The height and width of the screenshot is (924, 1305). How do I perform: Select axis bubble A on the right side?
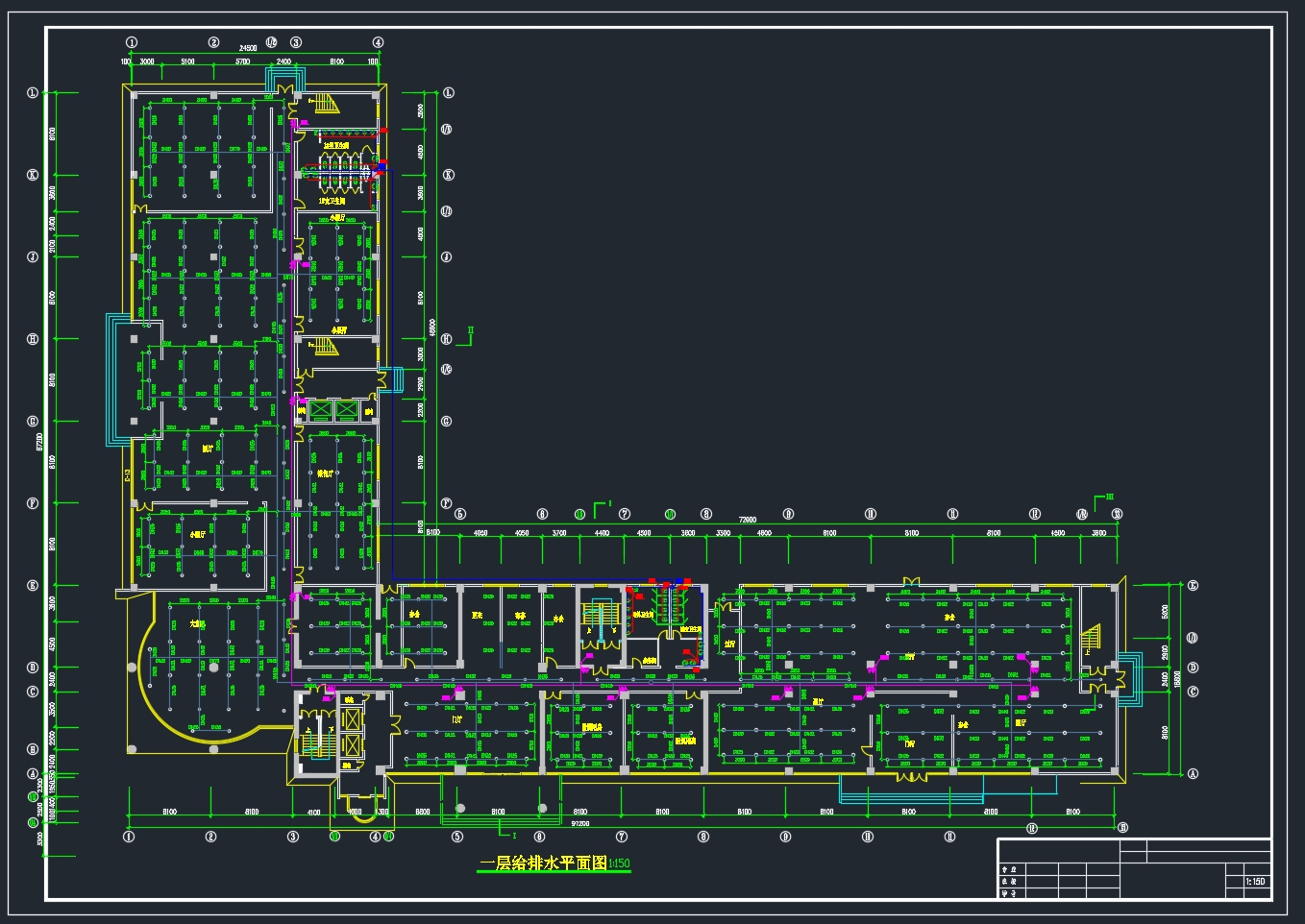(x=1194, y=773)
